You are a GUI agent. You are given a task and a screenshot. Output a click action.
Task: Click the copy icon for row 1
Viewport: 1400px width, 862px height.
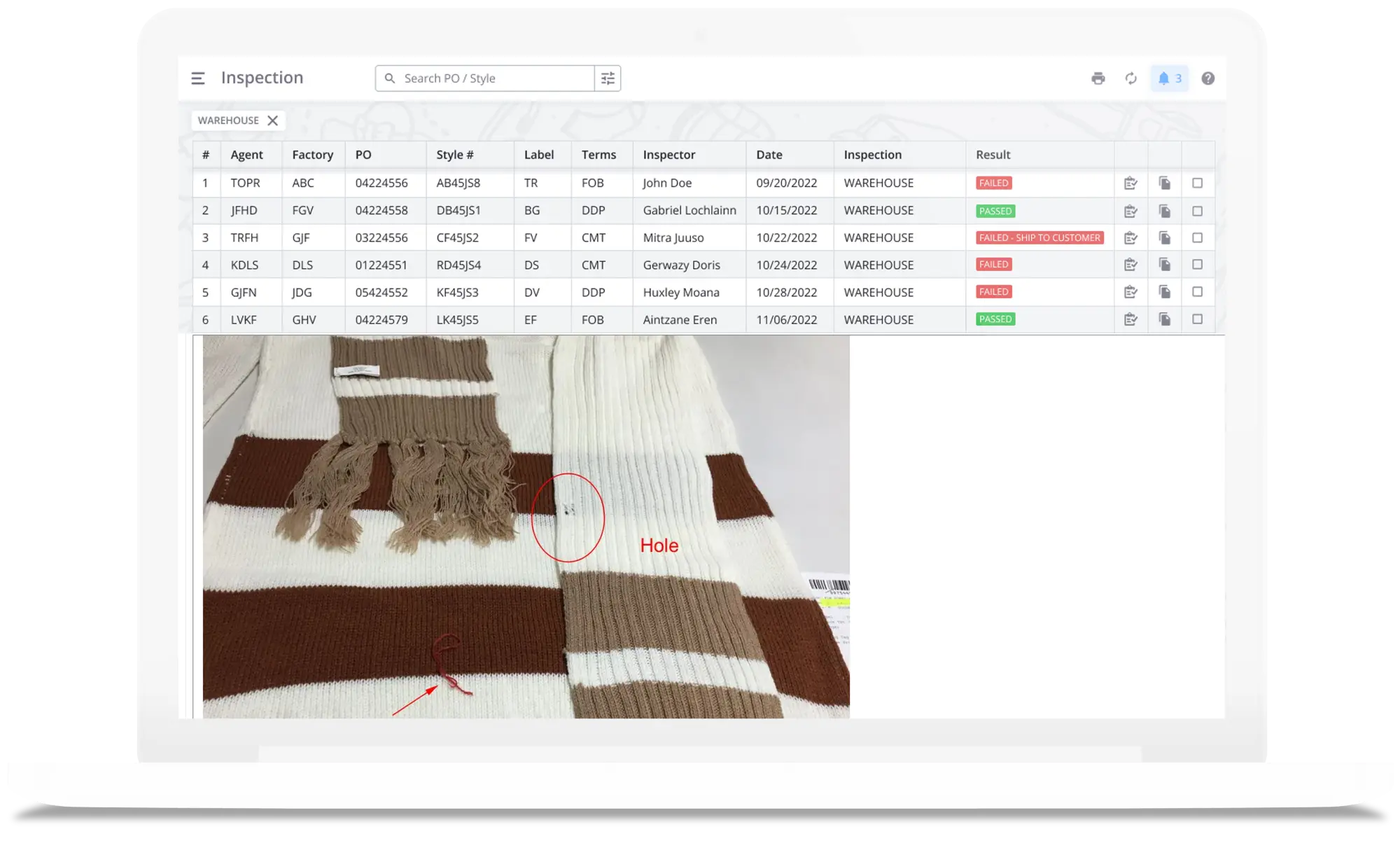tap(1164, 183)
